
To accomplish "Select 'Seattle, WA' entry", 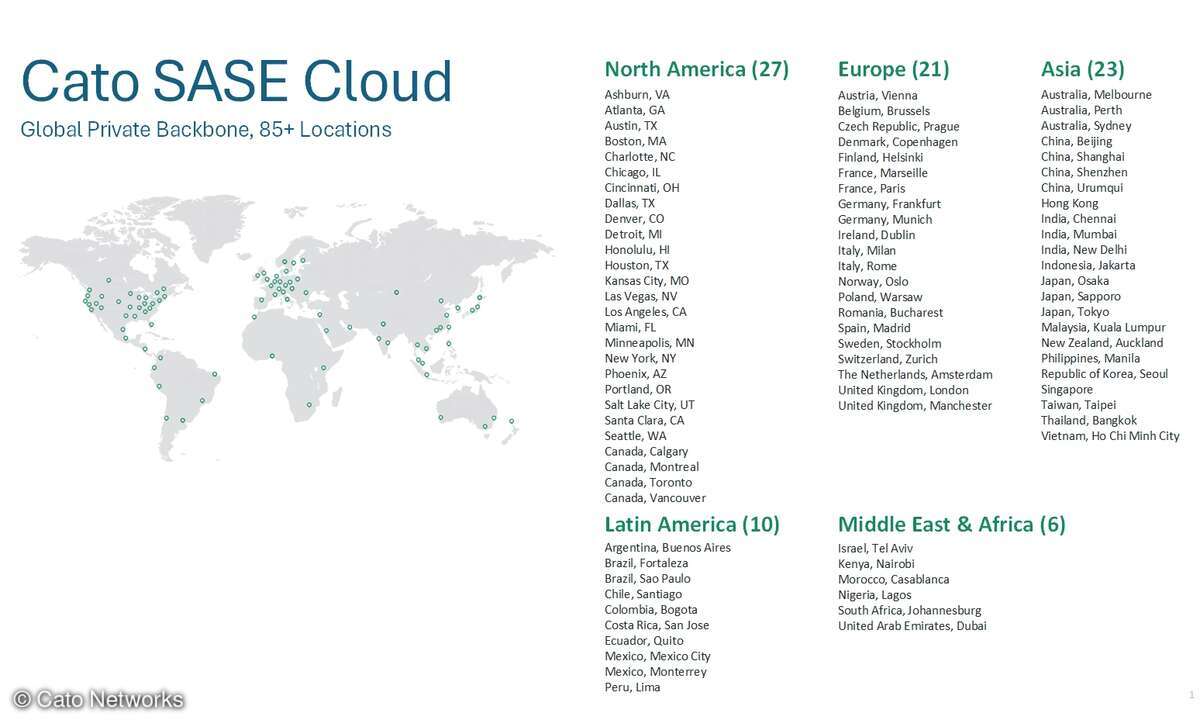I will [636, 436].
